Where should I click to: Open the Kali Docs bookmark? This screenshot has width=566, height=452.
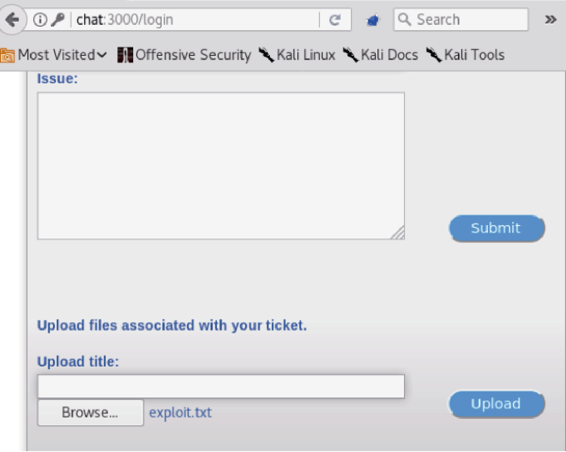click(381, 55)
